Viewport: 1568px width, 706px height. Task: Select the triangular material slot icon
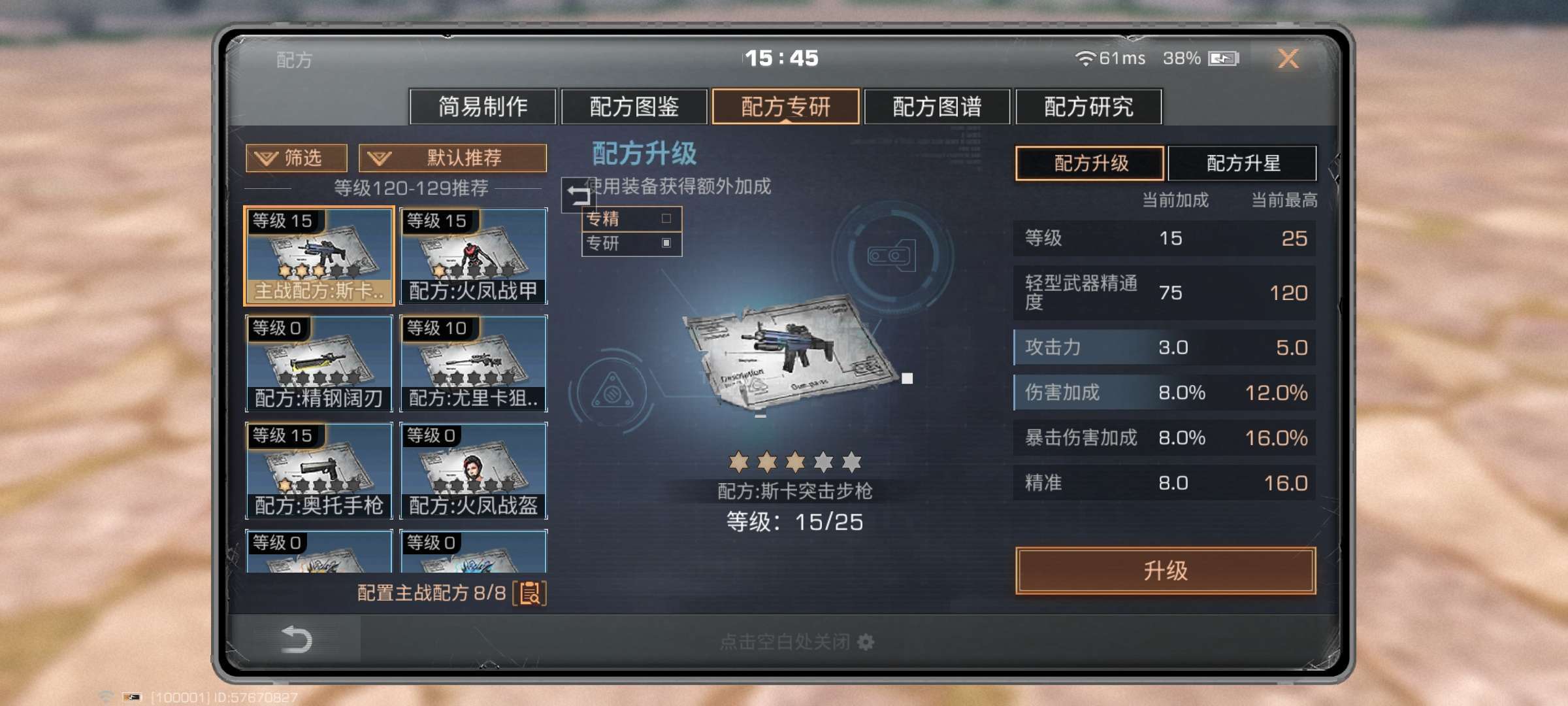point(612,392)
